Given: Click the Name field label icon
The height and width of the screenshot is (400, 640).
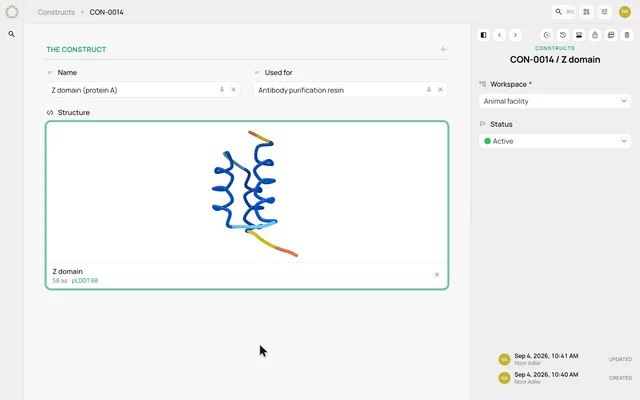Looking at the screenshot, I should (x=50, y=73).
